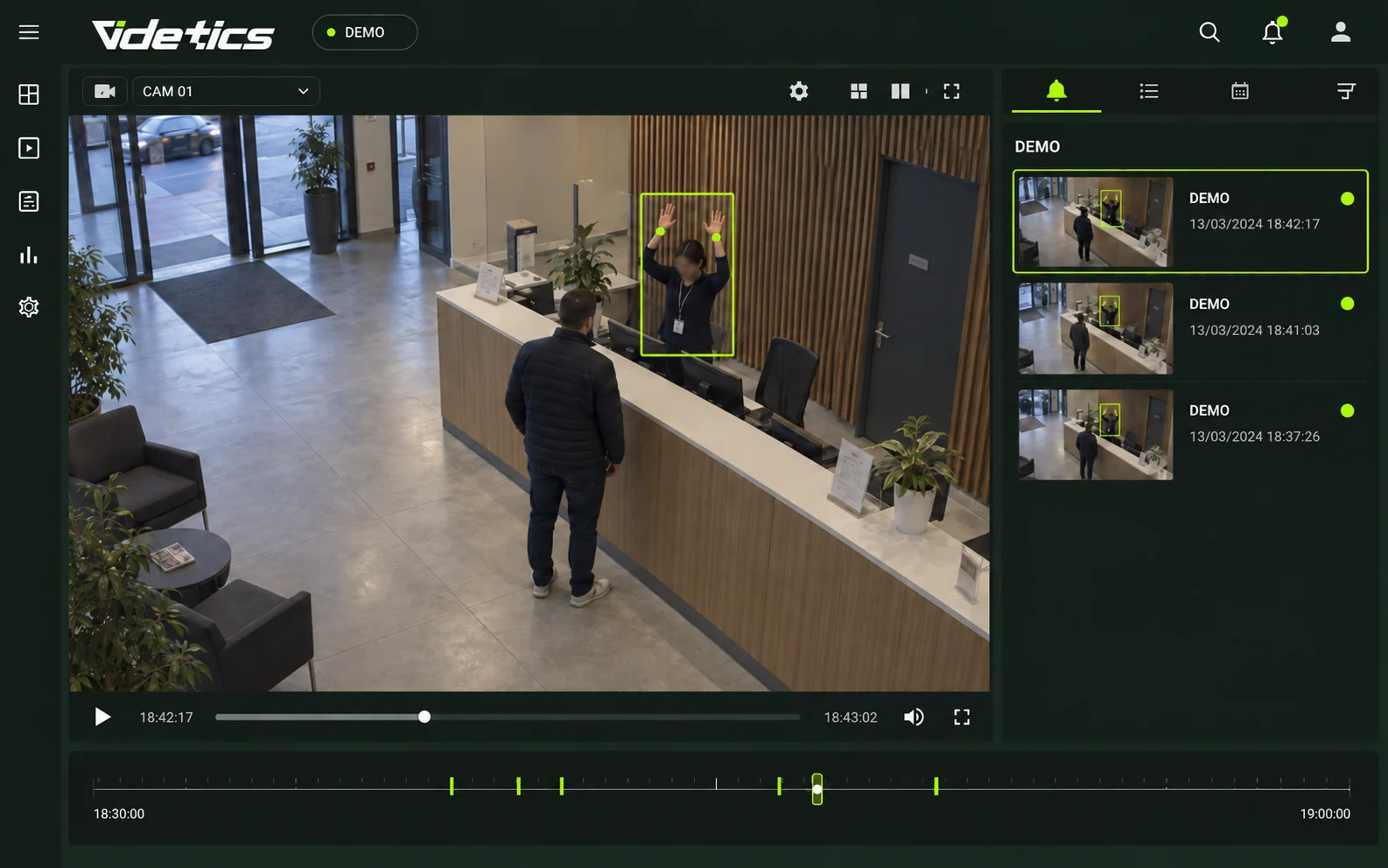Select the 18:41:03 DEMO event thumbnail
This screenshot has width=1388, height=868.
[x=1096, y=328]
